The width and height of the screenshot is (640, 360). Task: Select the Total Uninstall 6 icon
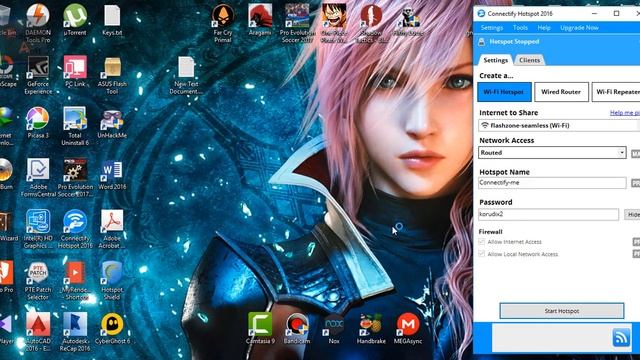click(75, 127)
